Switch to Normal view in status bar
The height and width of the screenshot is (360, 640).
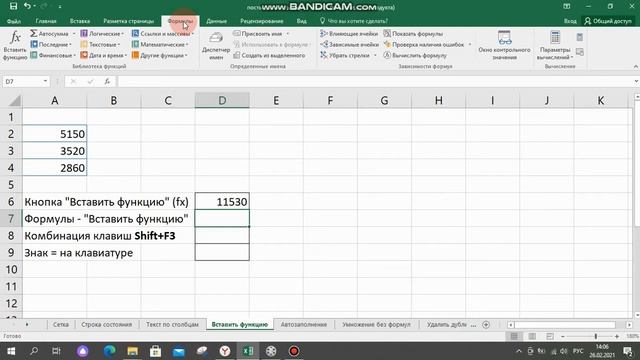(514, 336)
